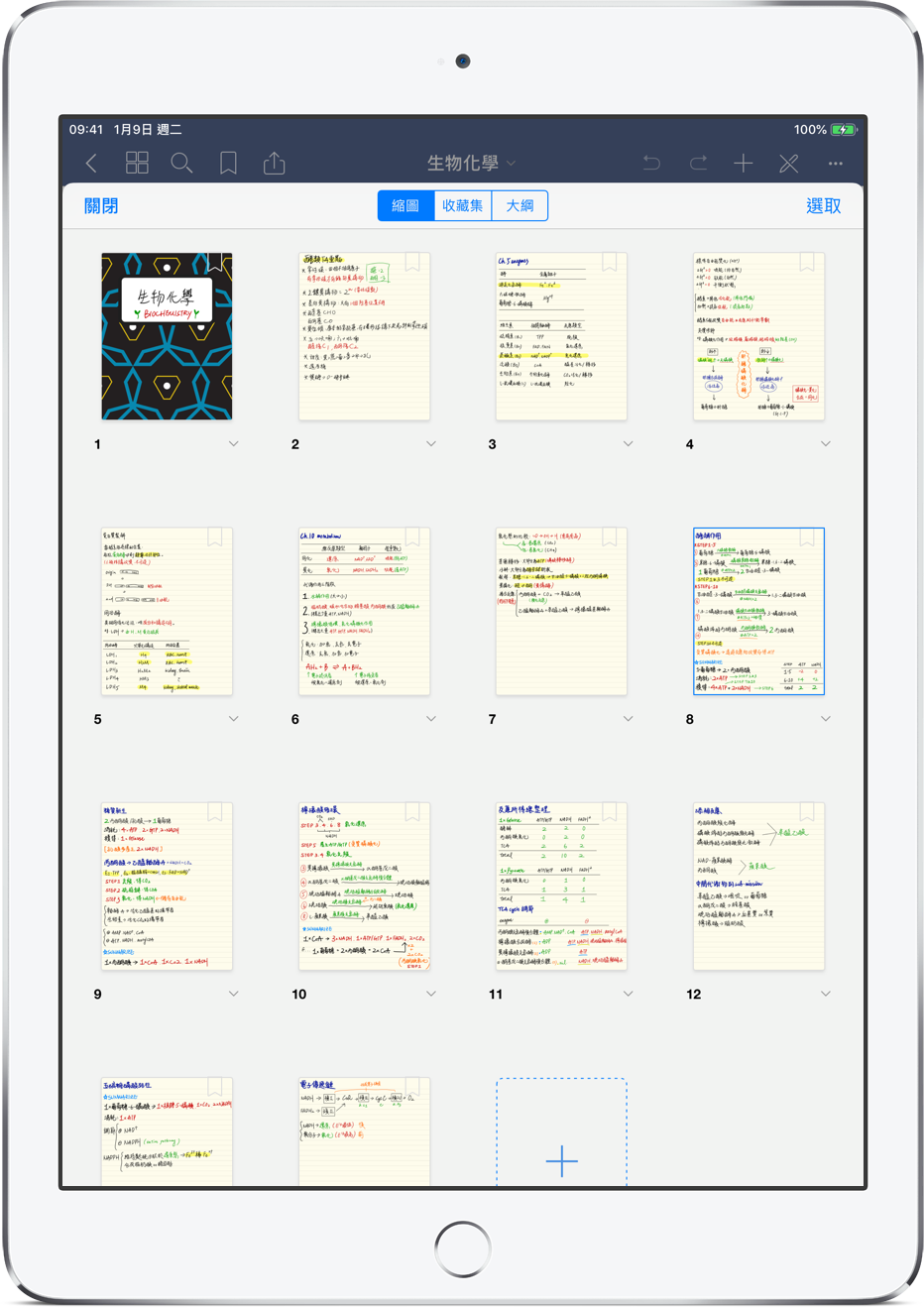Toggle bookmark on page 12 thumbnail

coord(807,812)
